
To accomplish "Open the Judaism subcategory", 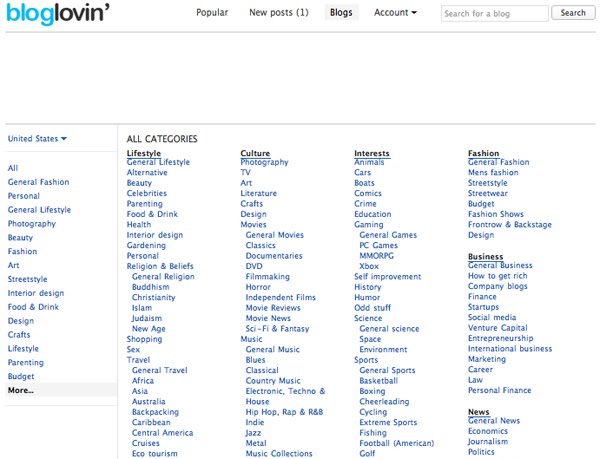I will (x=147, y=318).
